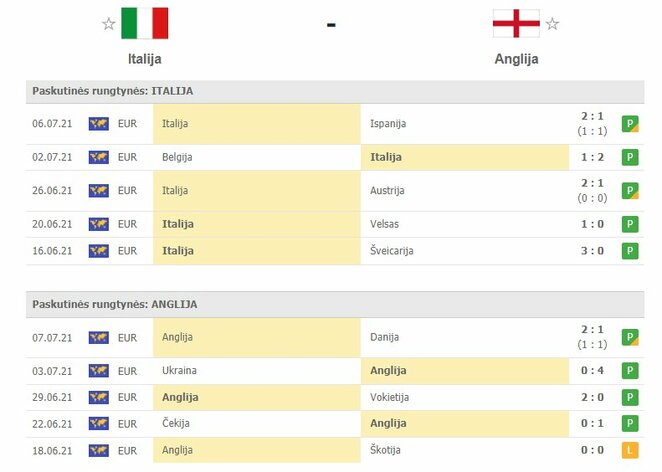Click the Paskutinės rungtynės: ITALIJA header
This screenshot has width=662, height=472.
click(113, 91)
